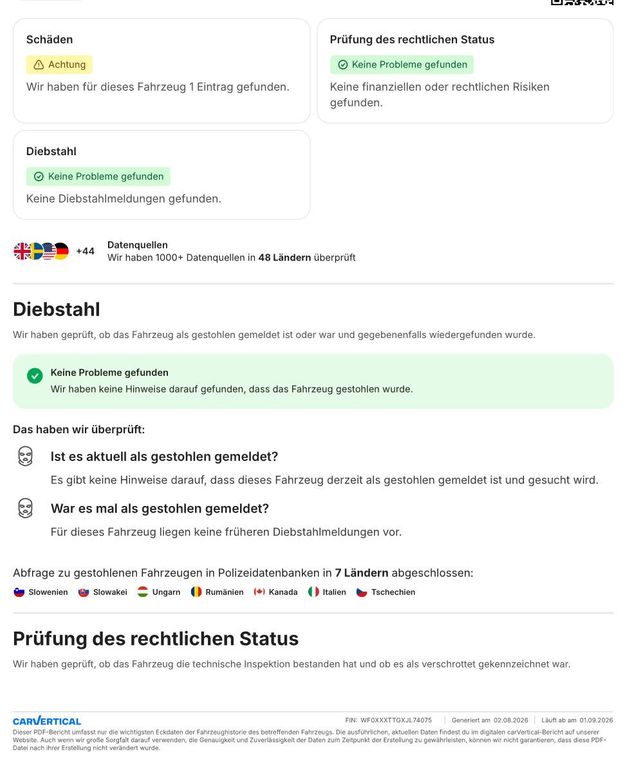Click the Slowenien flag icon

point(19,592)
